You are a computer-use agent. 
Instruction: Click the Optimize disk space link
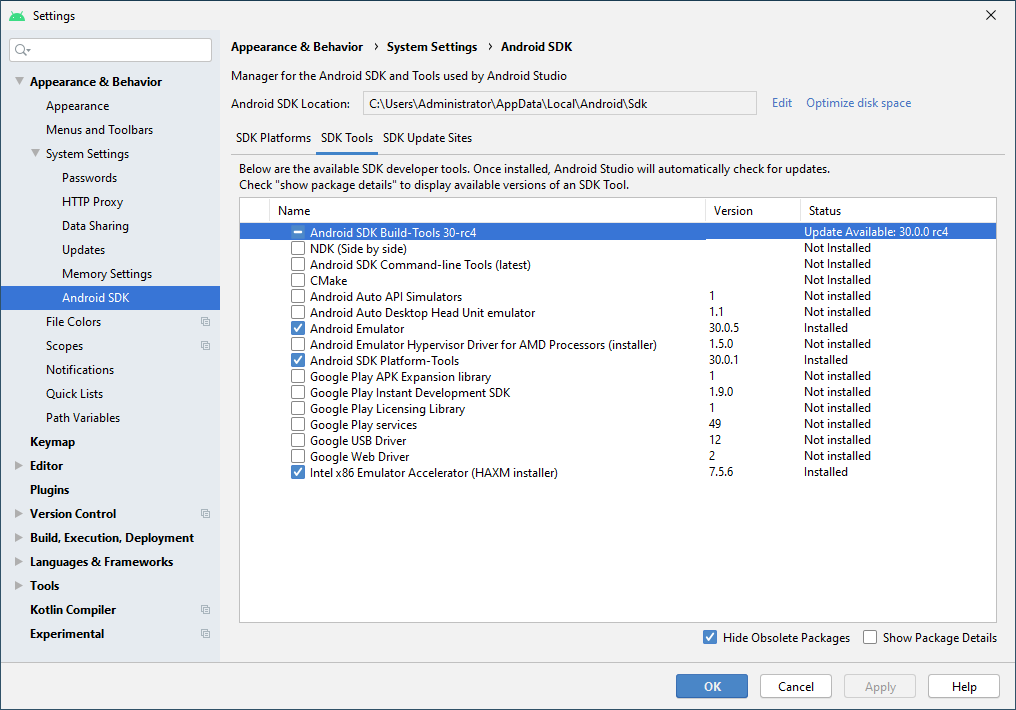click(x=859, y=103)
